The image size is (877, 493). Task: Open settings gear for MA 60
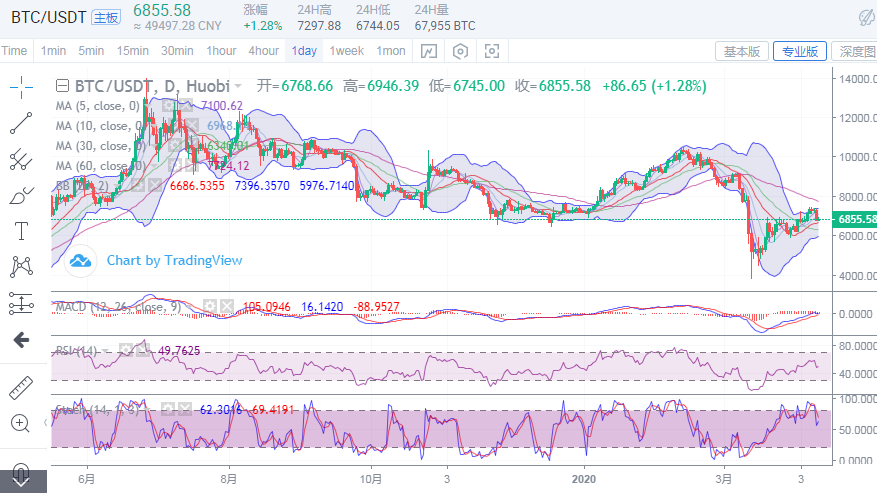(x=175, y=166)
